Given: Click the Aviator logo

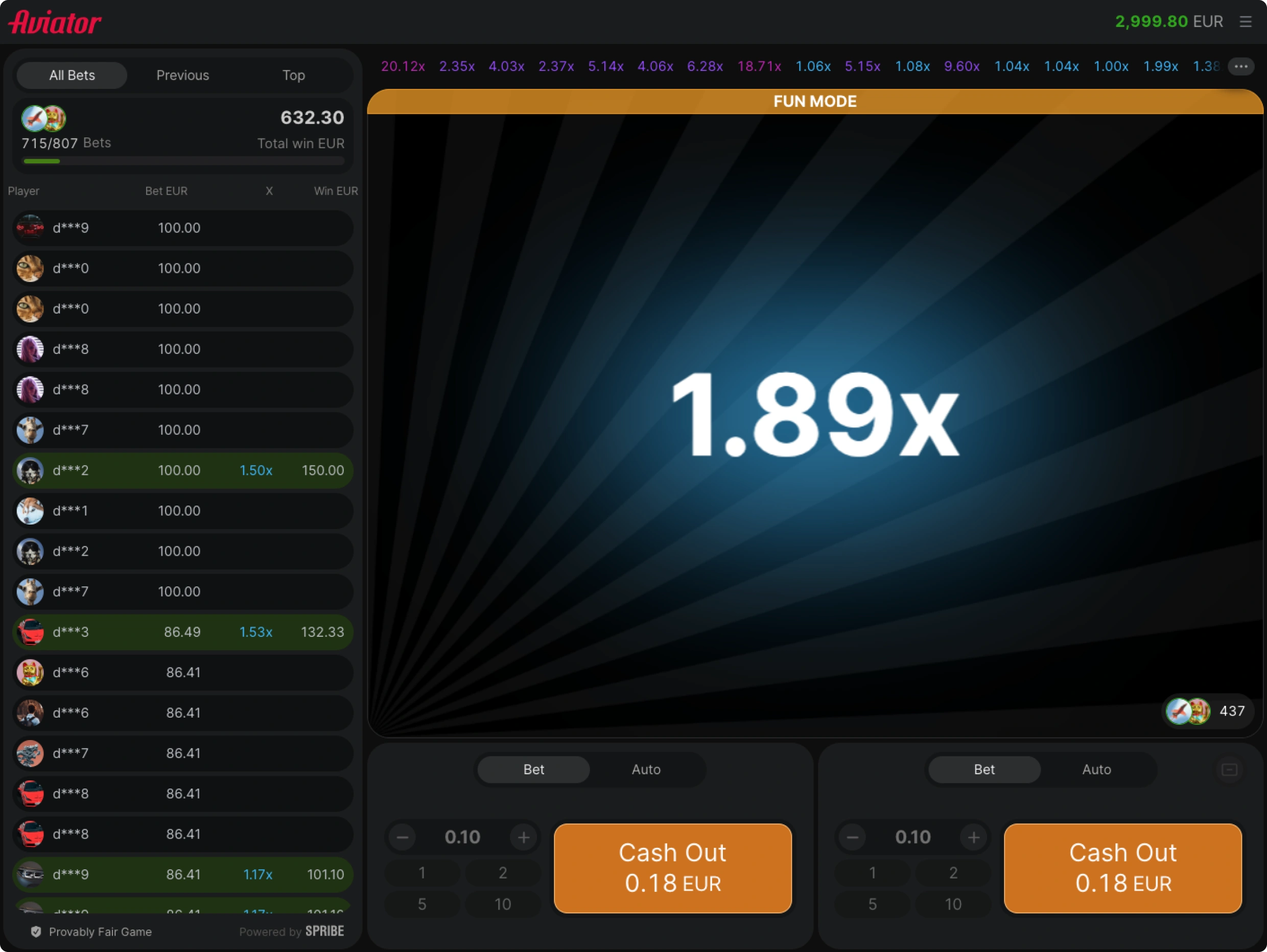Looking at the screenshot, I should tap(55, 22).
